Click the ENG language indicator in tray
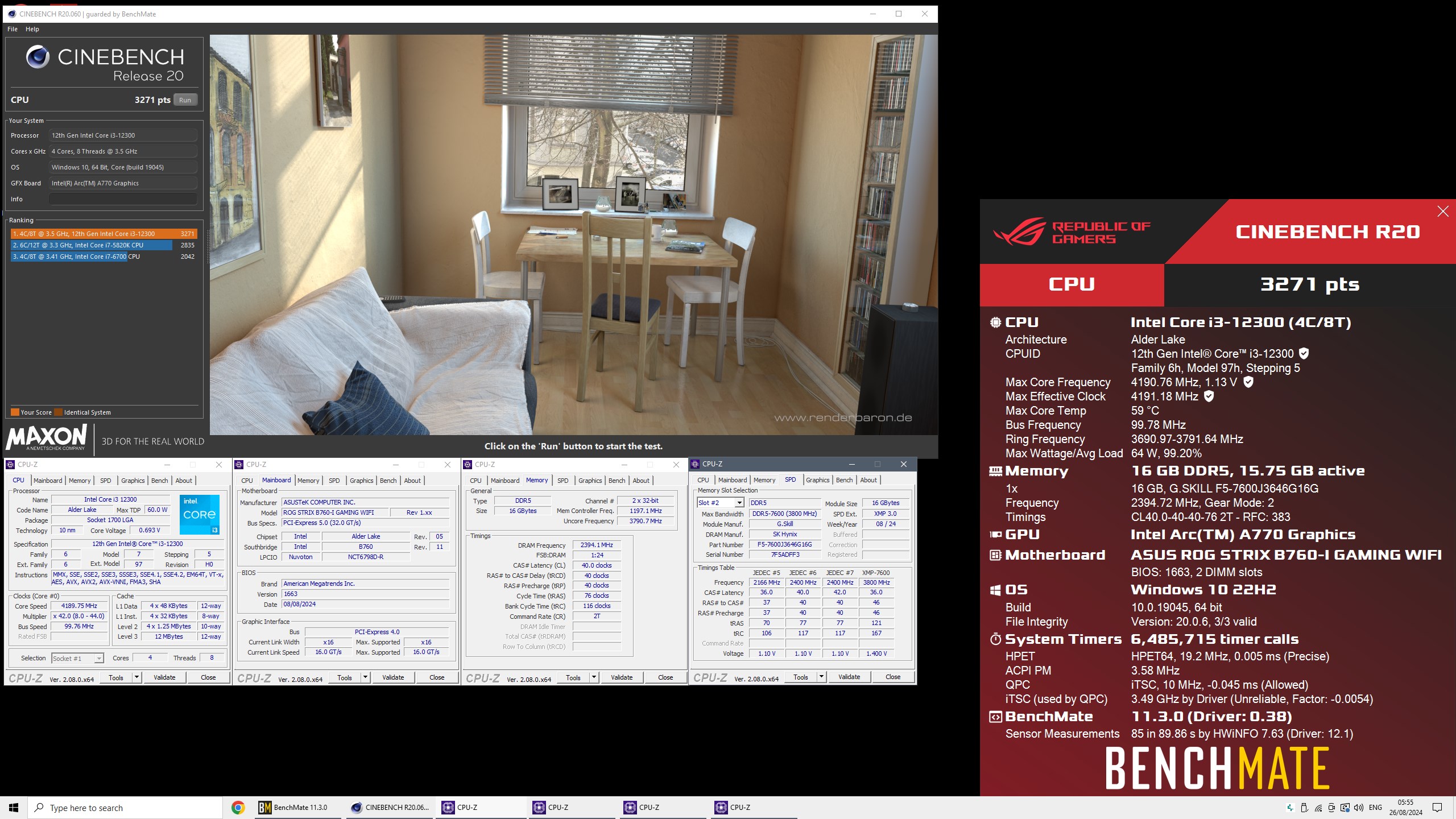The image size is (1456, 819). pyautogui.click(x=1375, y=808)
